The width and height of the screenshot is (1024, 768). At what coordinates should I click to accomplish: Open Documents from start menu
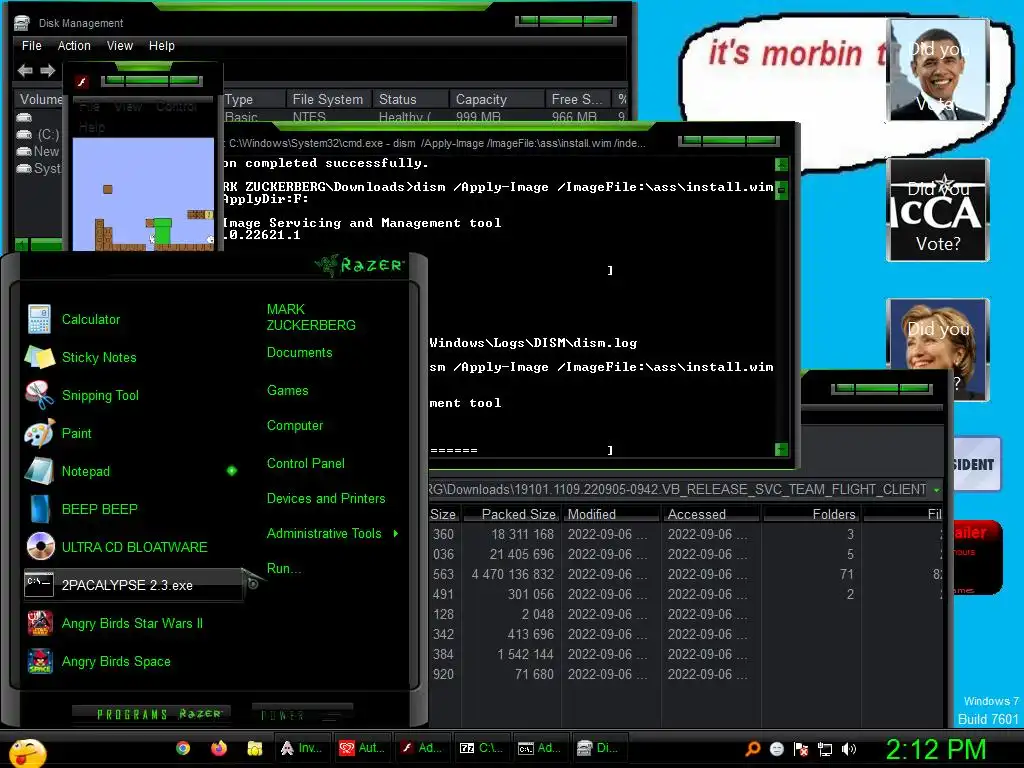[x=299, y=353]
